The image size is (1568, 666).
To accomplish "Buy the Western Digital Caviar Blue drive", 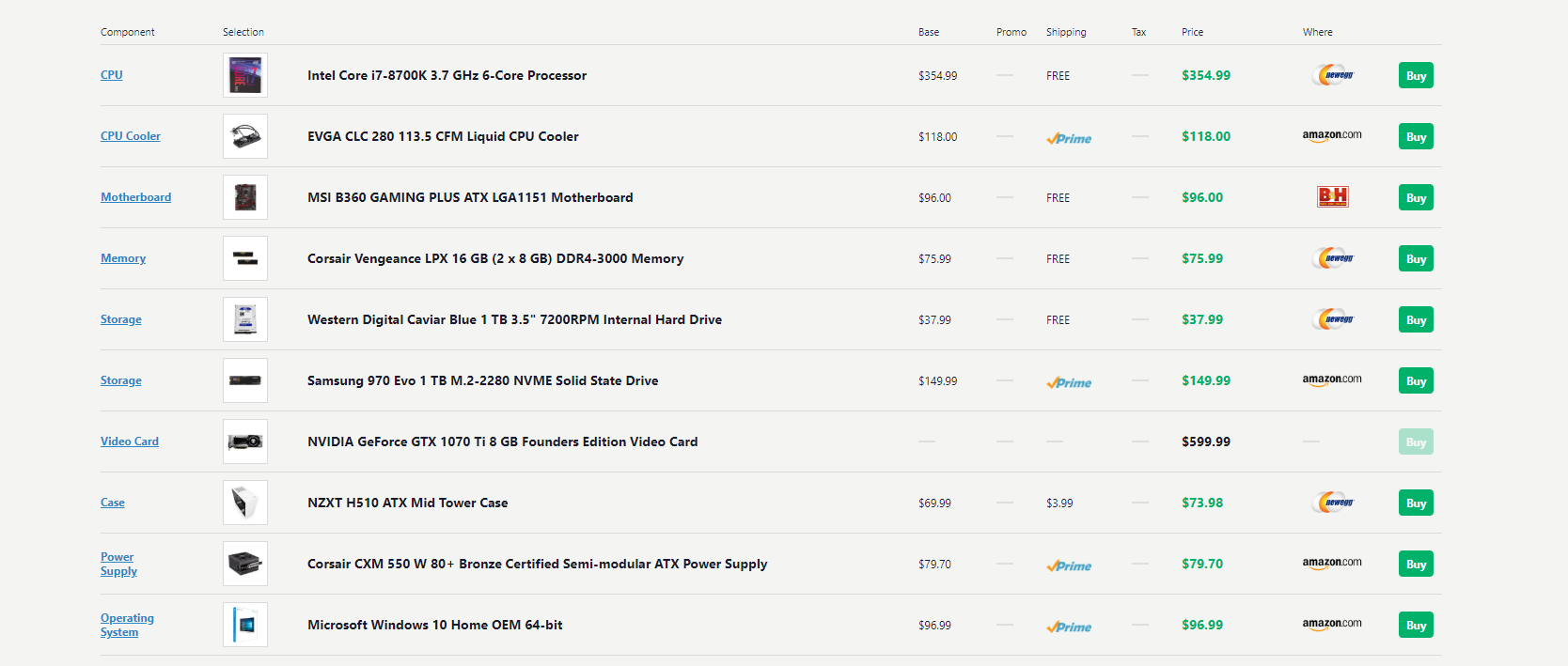I will tap(1416, 319).
